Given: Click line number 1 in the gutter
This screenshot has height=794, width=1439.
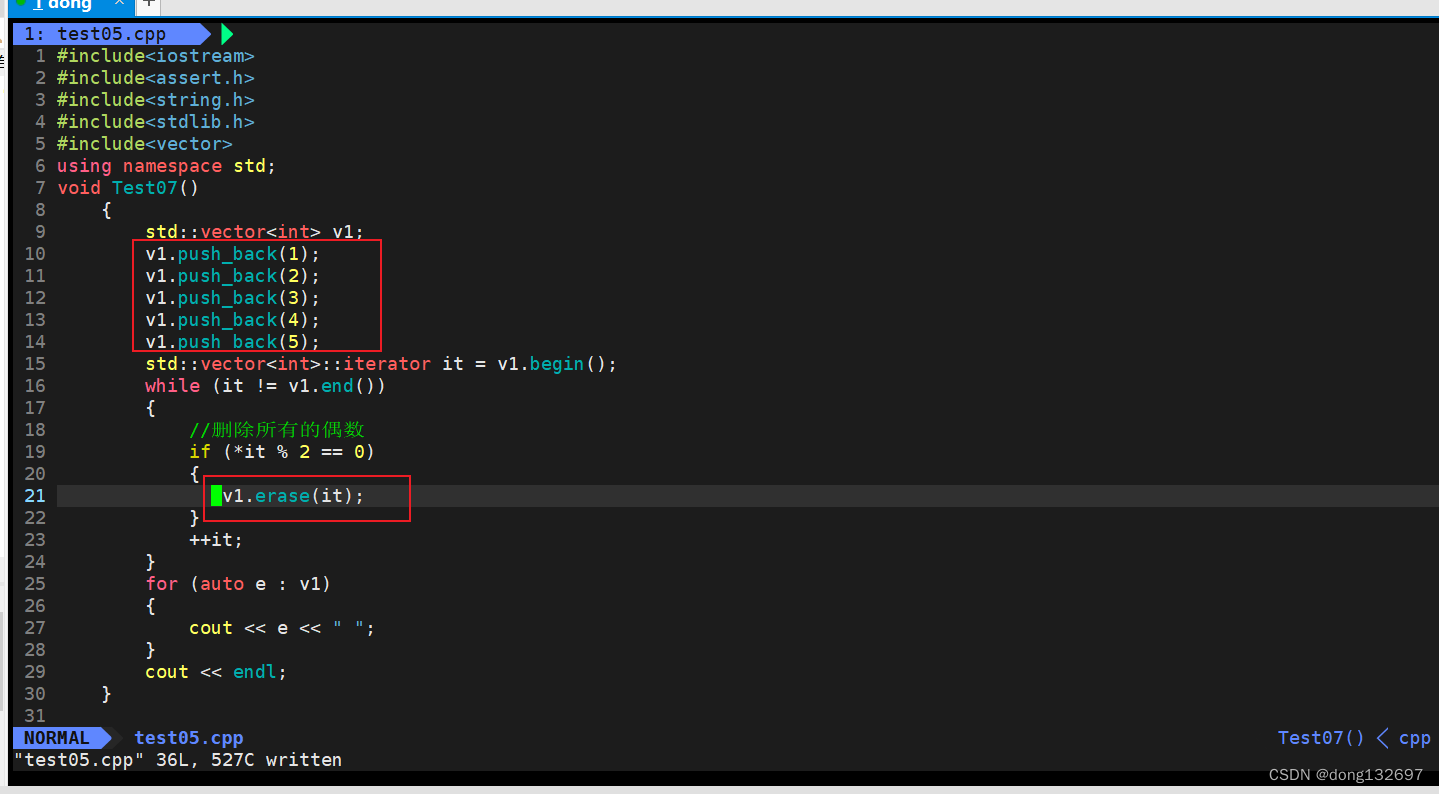Looking at the screenshot, I should pos(41,56).
